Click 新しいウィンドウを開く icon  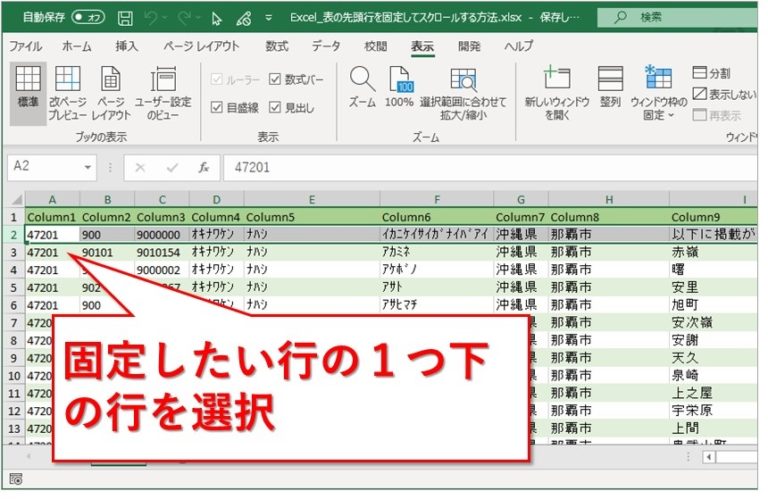557,93
